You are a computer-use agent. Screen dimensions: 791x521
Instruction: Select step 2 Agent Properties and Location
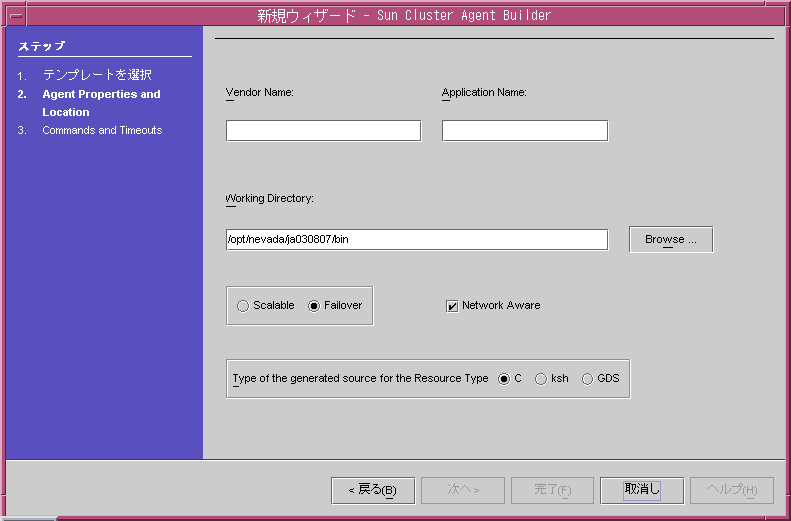pyautogui.click(x=101, y=103)
